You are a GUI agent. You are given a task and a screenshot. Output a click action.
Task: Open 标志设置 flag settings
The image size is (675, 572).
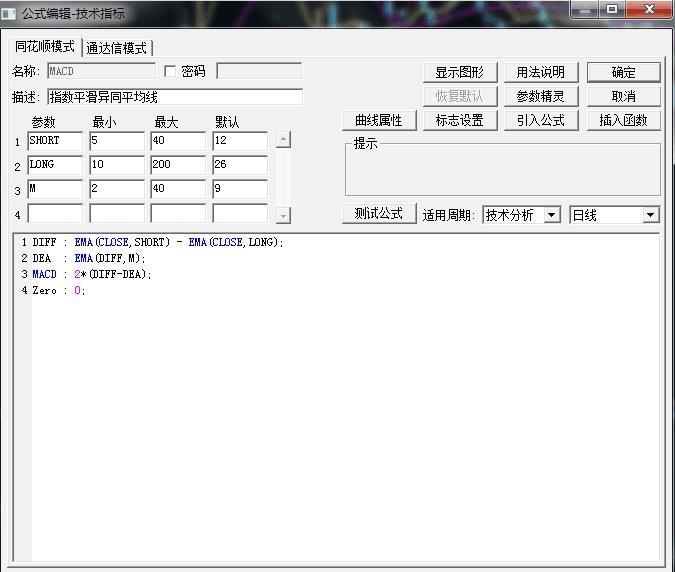[459, 120]
